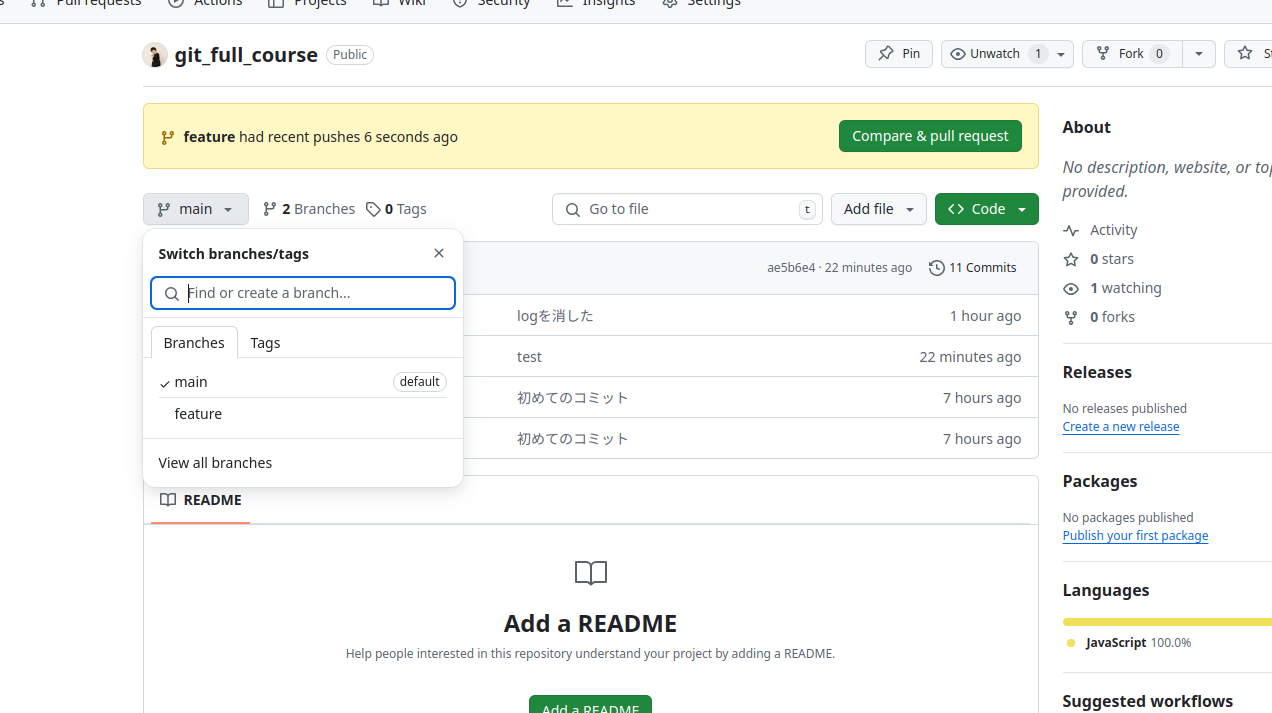Switch to the Tags tab in popup
1272x713 pixels.
pyautogui.click(x=265, y=342)
